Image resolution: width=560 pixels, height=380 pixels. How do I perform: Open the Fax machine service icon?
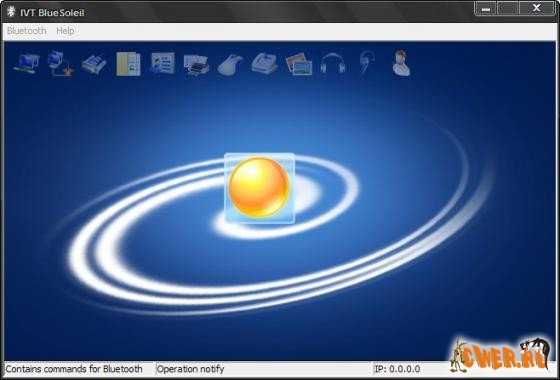(265, 64)
